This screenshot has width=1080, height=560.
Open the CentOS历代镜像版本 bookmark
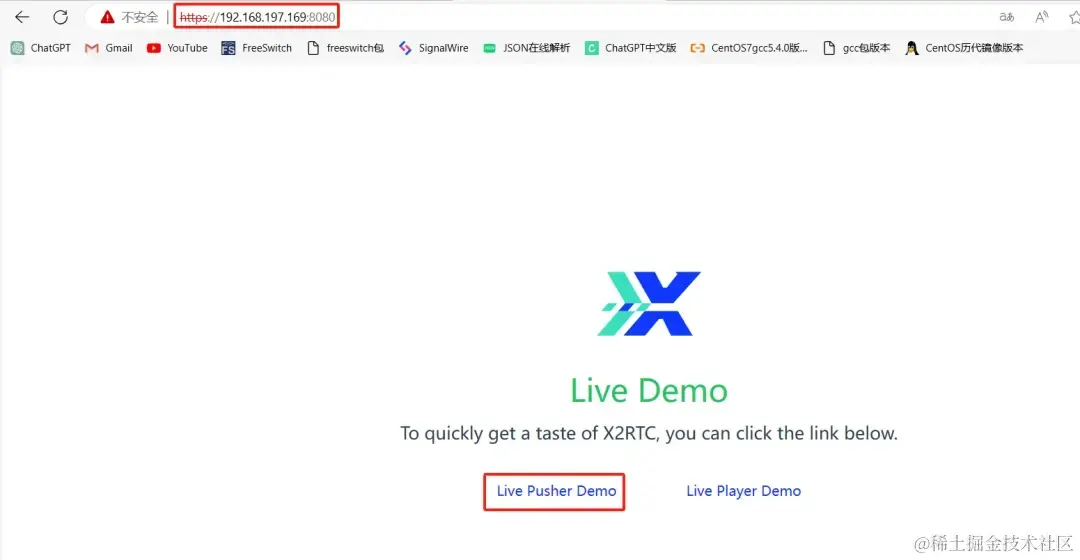(x=964, y=48)
